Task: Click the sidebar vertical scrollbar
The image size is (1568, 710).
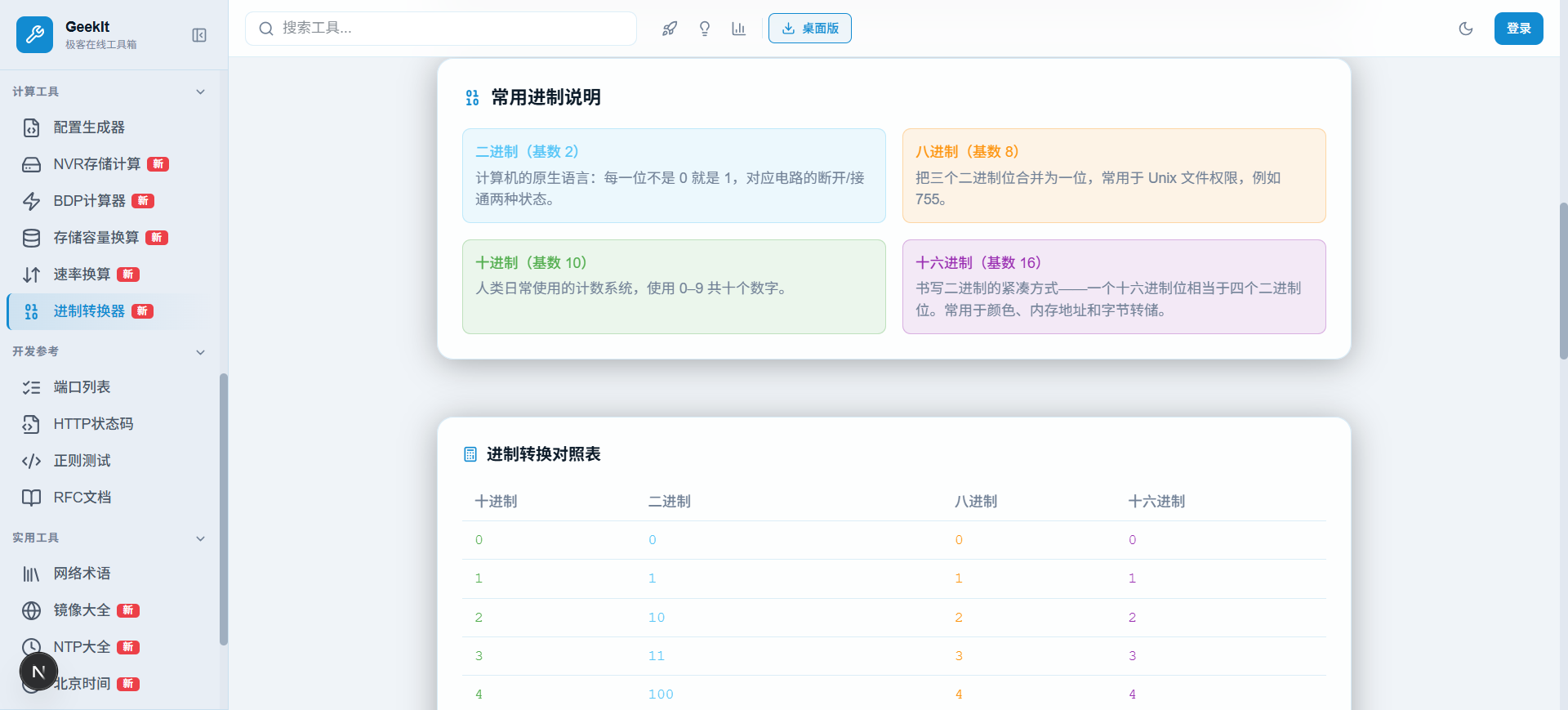Action: [x=224, y=510]
